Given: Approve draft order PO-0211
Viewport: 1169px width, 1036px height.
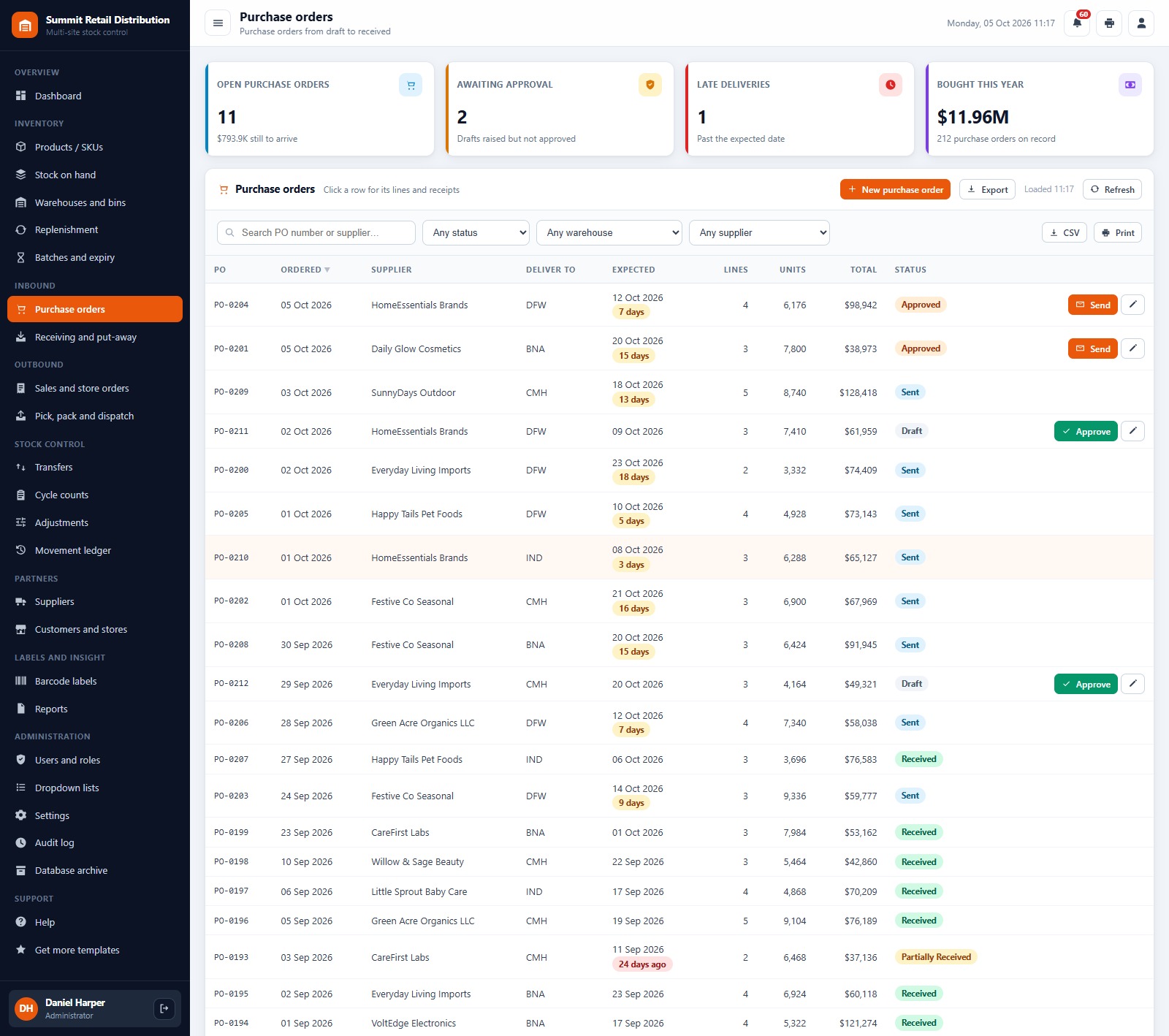Looking at the screenshot, I should click(x=1086, y=431).
